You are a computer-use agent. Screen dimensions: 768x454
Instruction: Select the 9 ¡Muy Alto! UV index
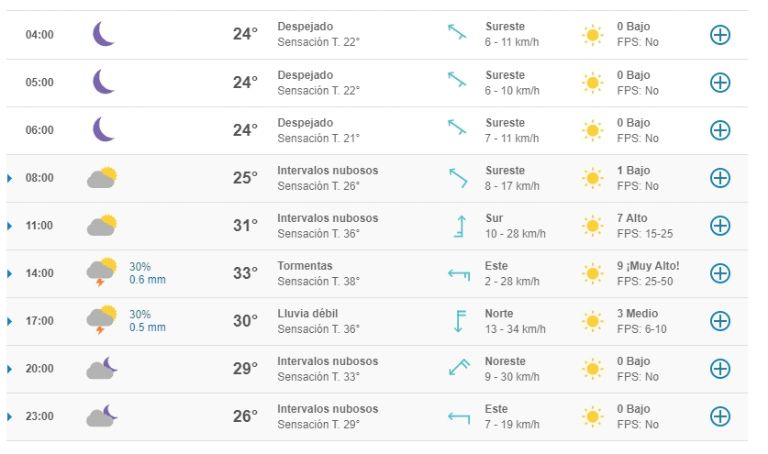point(648,266)
